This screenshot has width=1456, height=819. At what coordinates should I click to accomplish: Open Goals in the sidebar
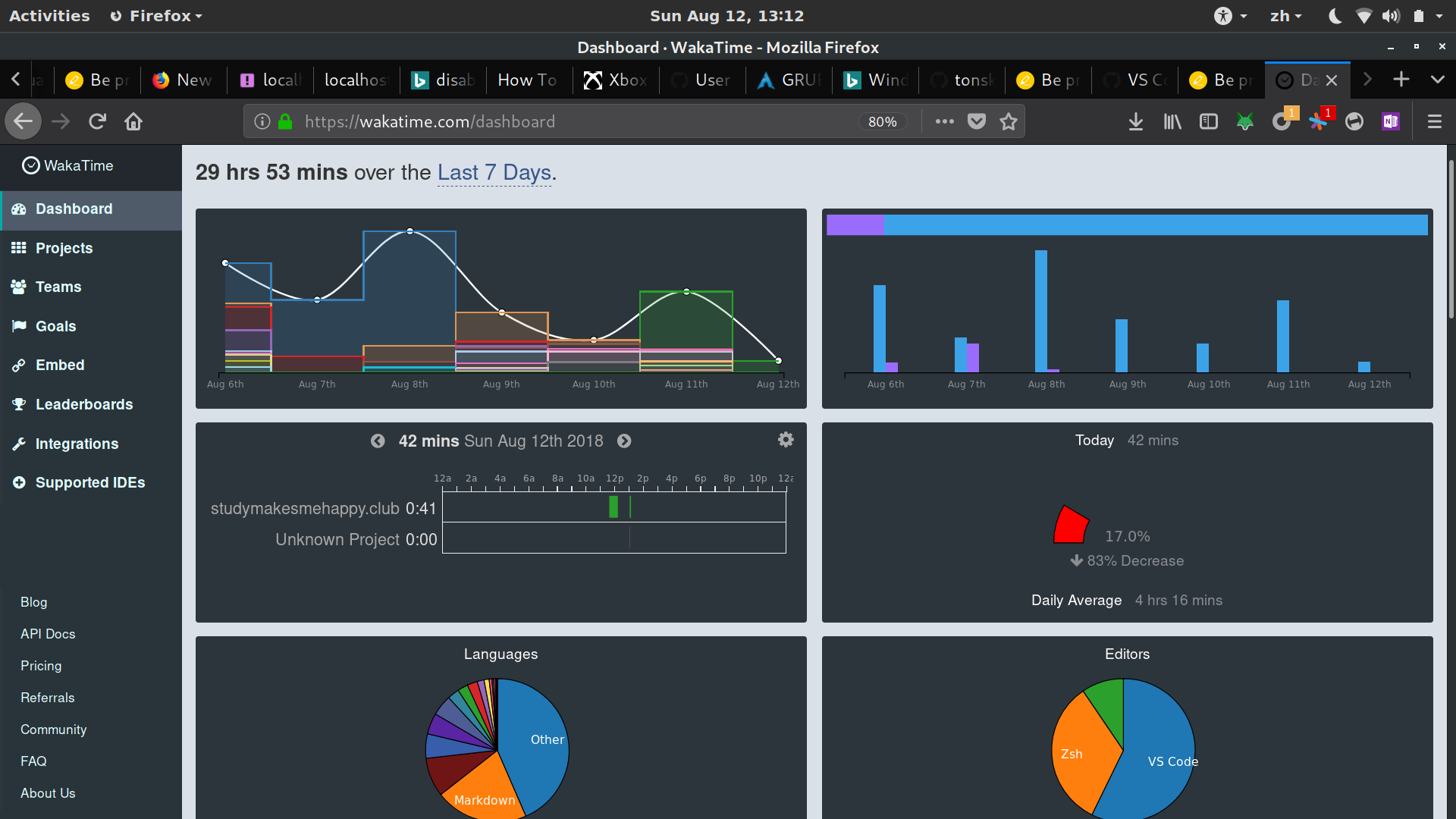point(91,326)
